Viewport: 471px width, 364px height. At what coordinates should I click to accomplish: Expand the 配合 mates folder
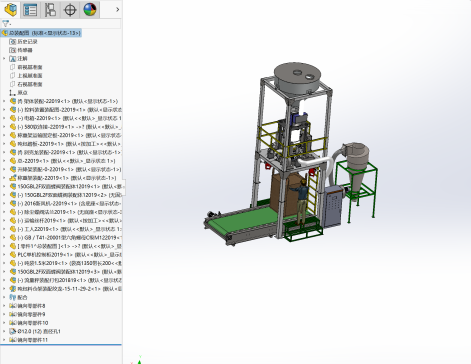(x=4, y=297)
